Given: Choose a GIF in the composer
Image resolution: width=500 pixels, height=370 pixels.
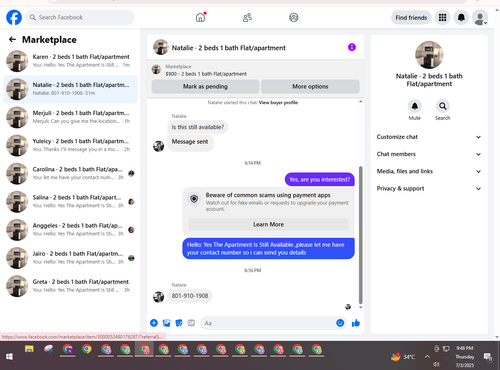Looking at the screenshot, I should coord(191,323).
